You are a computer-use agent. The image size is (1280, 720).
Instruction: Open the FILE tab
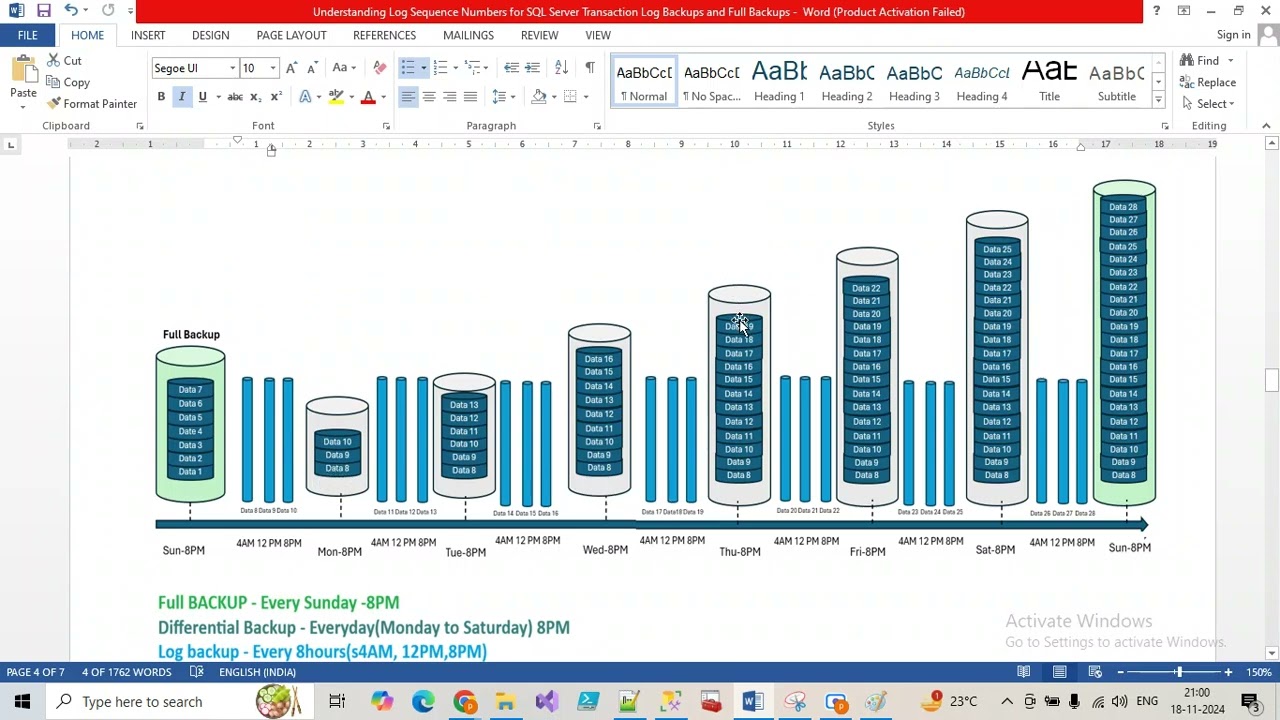click(27, 35)
